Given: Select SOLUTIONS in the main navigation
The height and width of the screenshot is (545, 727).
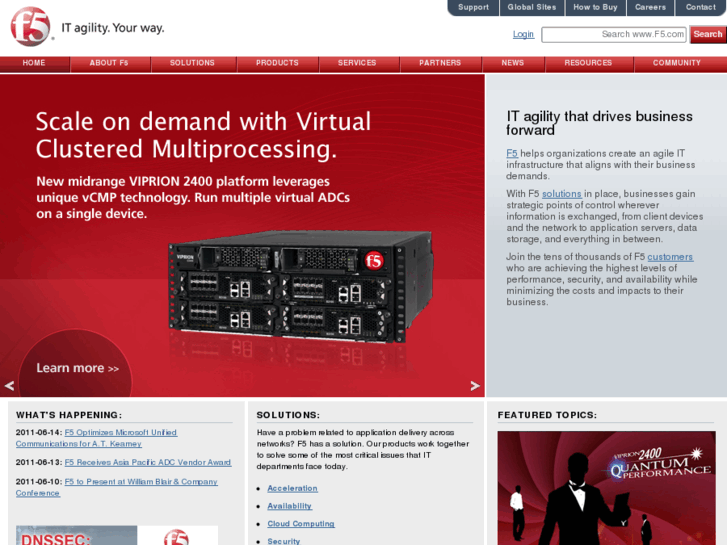Looking at the screenshot, I should (x=192, y=64).
